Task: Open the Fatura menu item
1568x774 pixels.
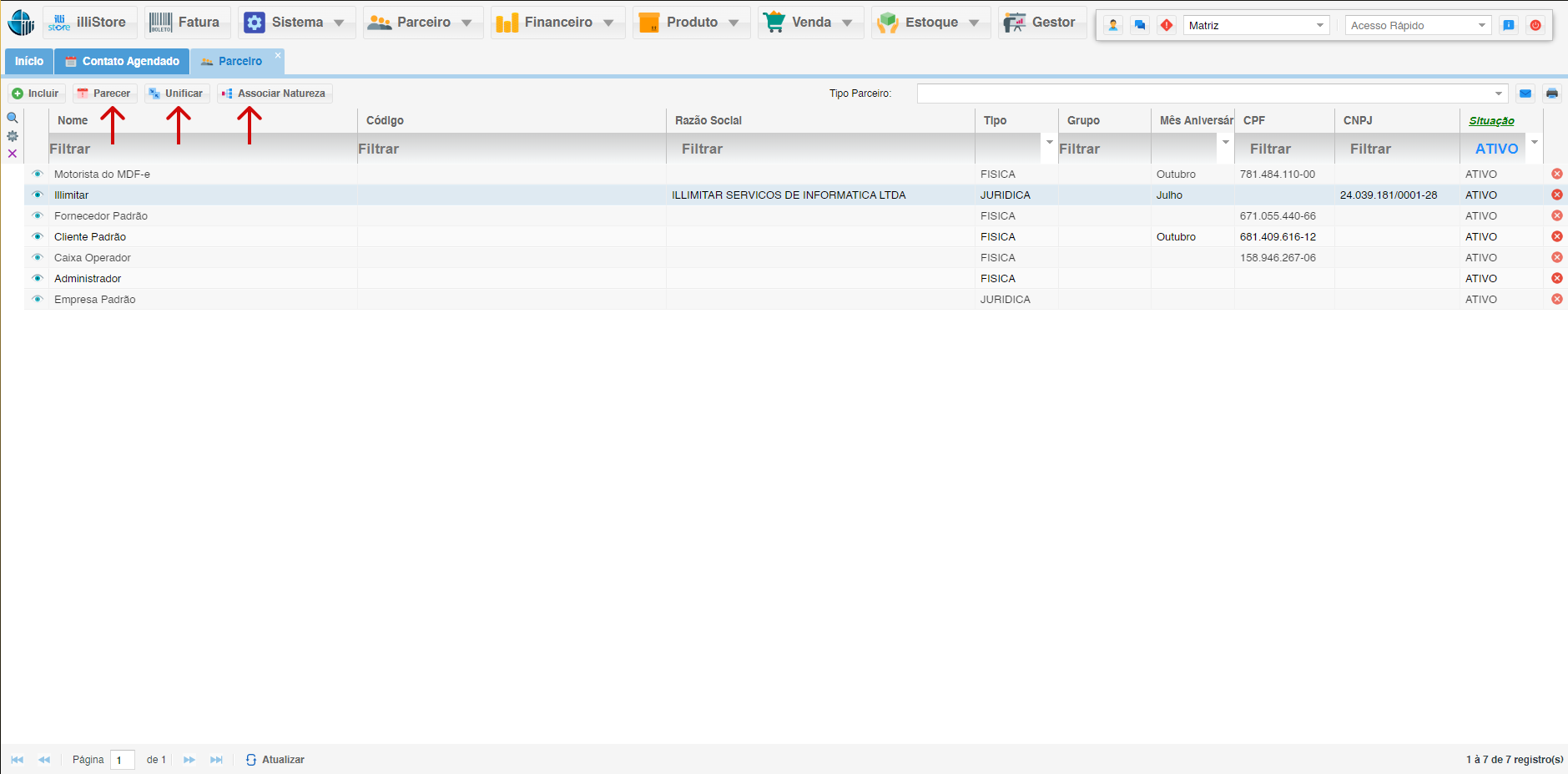Action: tap(187, 23)
